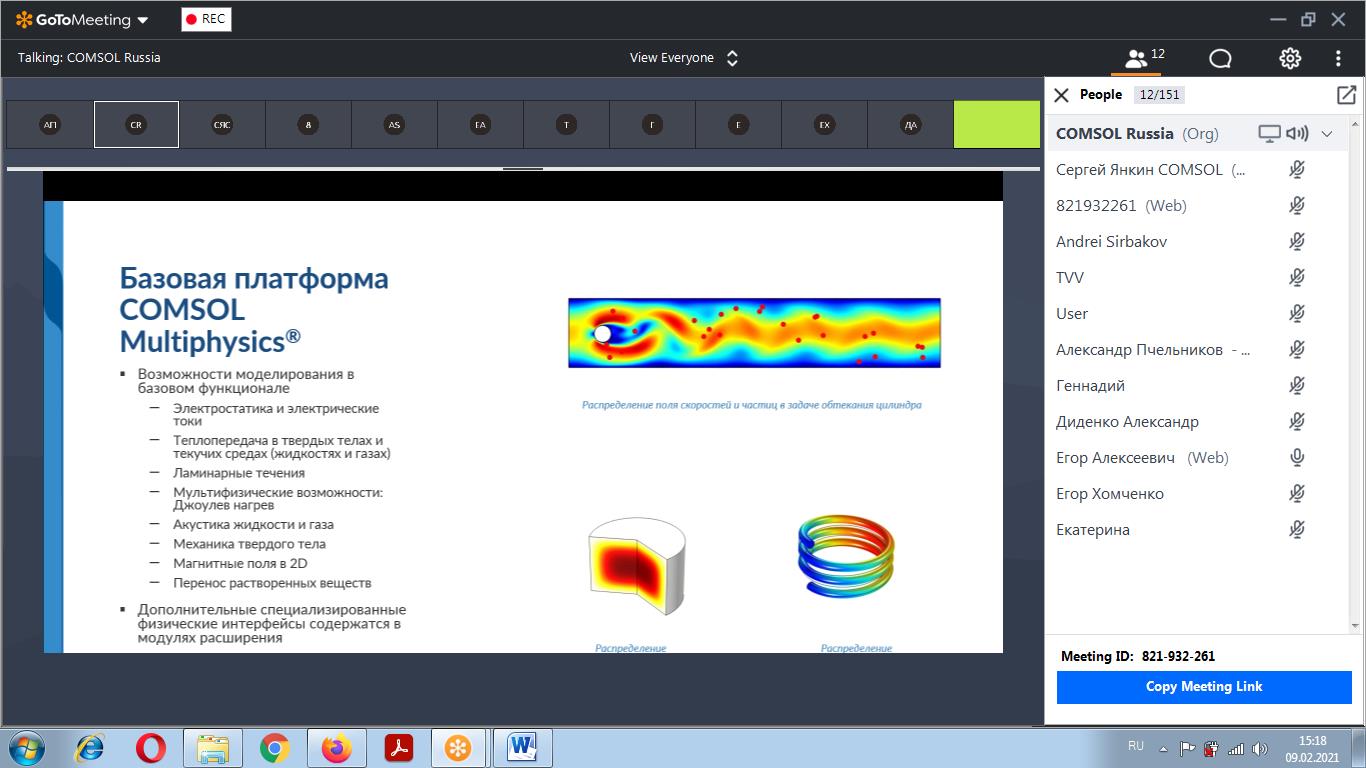The width and height of the screenshot is (1366, 768).
Task: Select the CR participant tile
Action: point(136,125)
